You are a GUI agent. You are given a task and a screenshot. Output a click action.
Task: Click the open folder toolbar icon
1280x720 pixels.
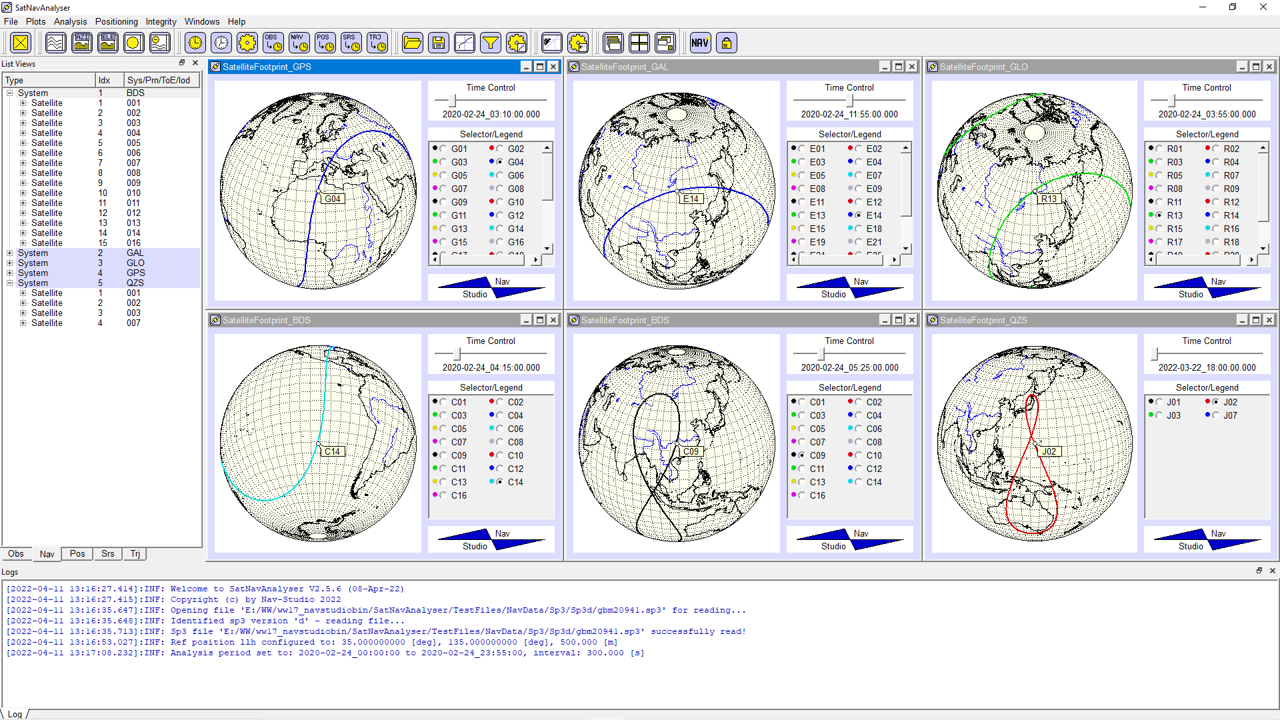point(412,42)
